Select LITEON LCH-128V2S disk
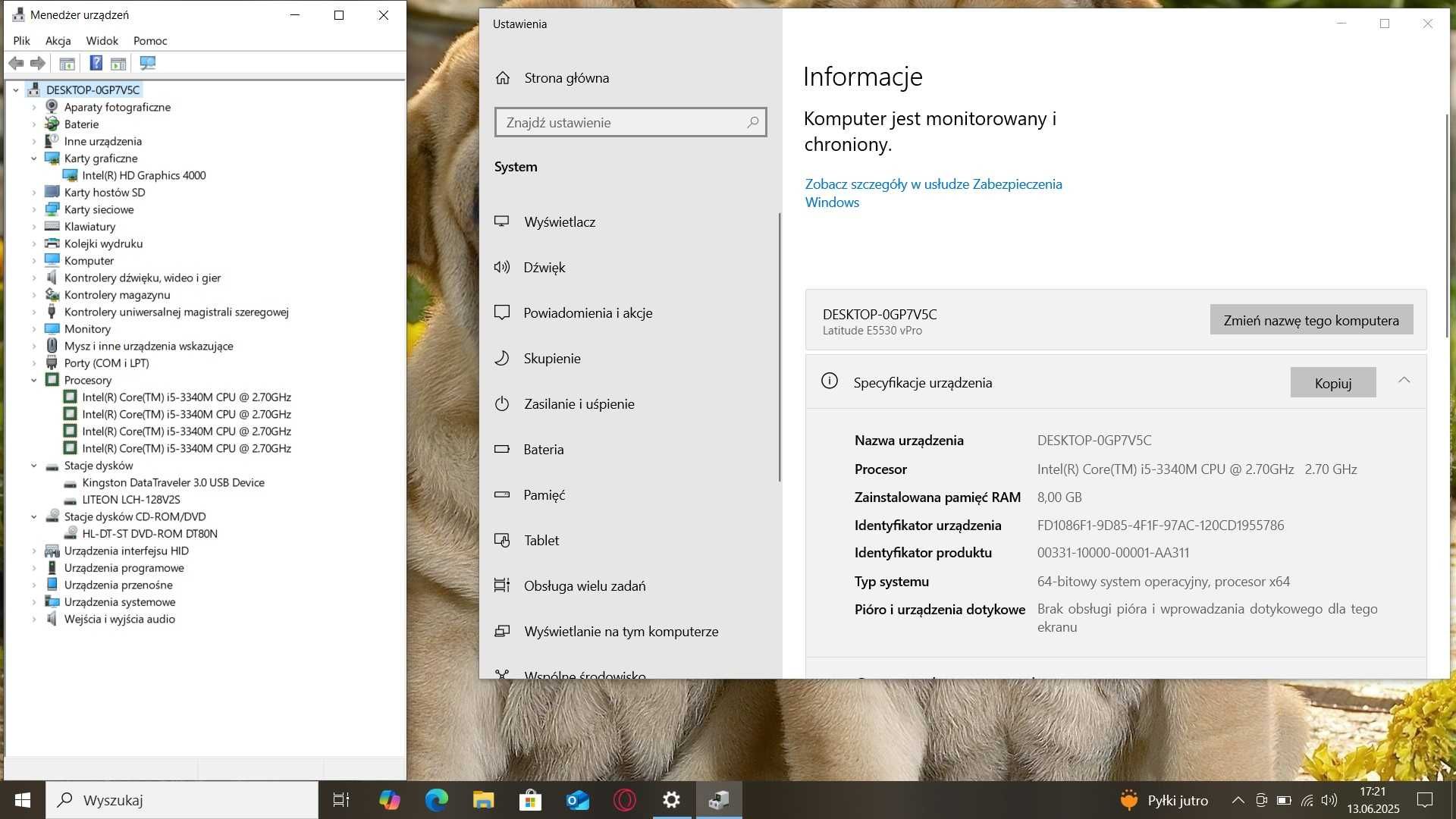 (x=131, y=500)
